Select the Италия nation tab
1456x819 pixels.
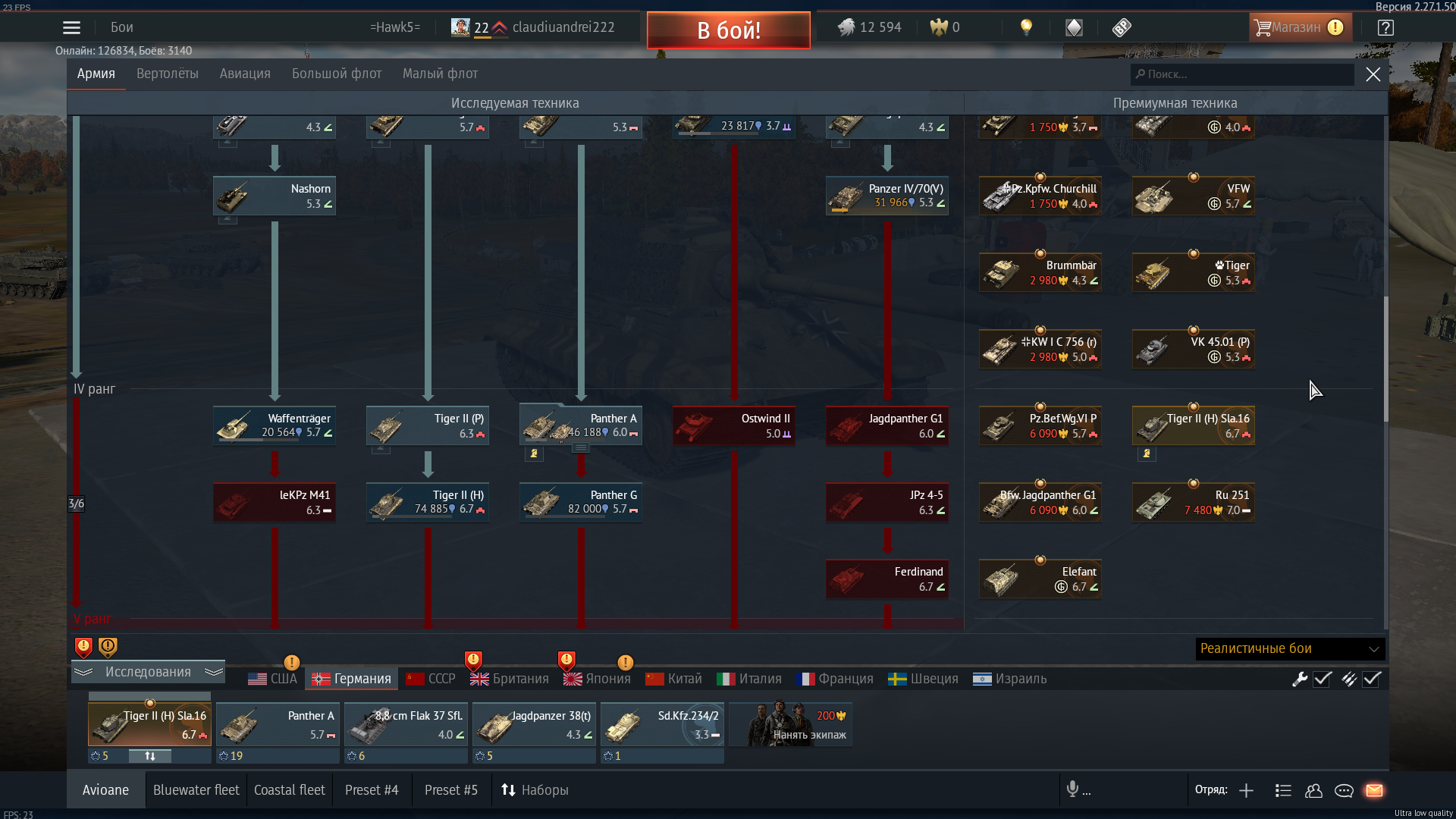tap(749, 679)
